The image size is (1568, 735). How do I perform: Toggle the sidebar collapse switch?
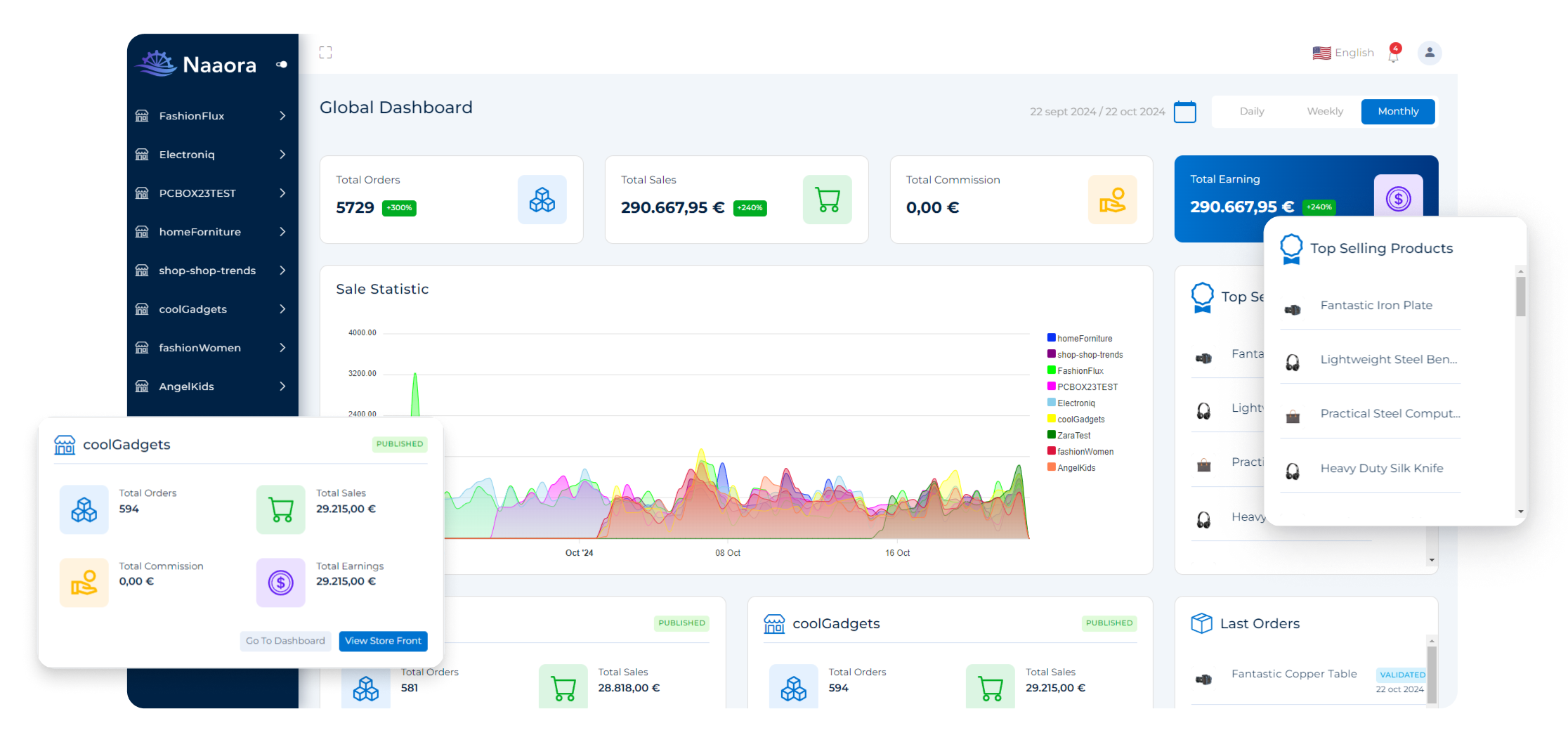282,65
